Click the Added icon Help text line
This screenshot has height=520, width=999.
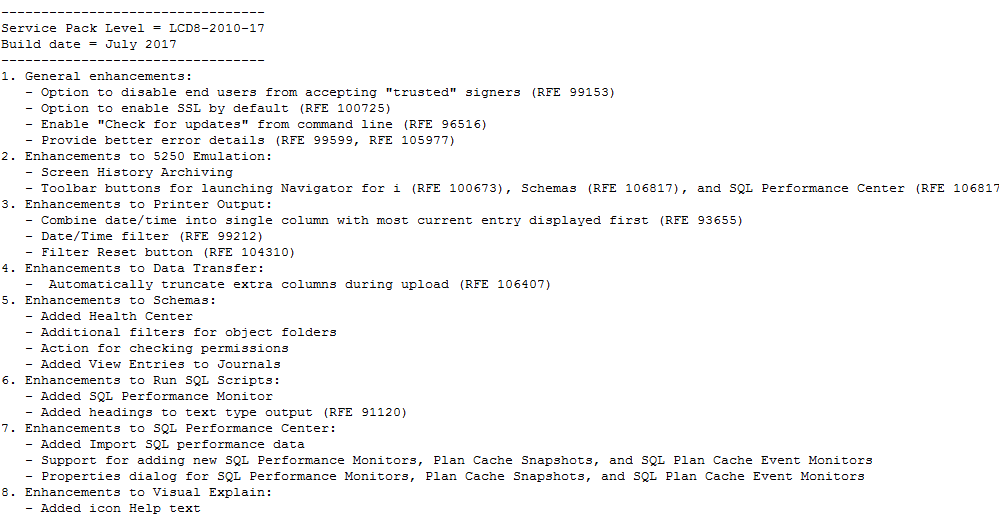coord(120,508)
